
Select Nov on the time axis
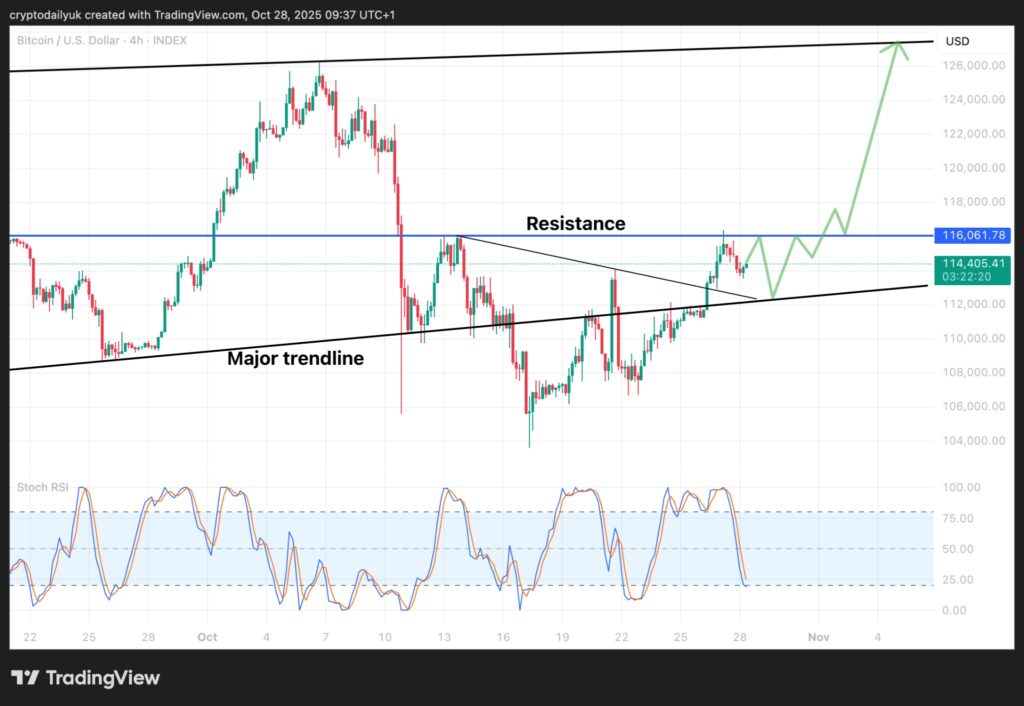[817, 637]
